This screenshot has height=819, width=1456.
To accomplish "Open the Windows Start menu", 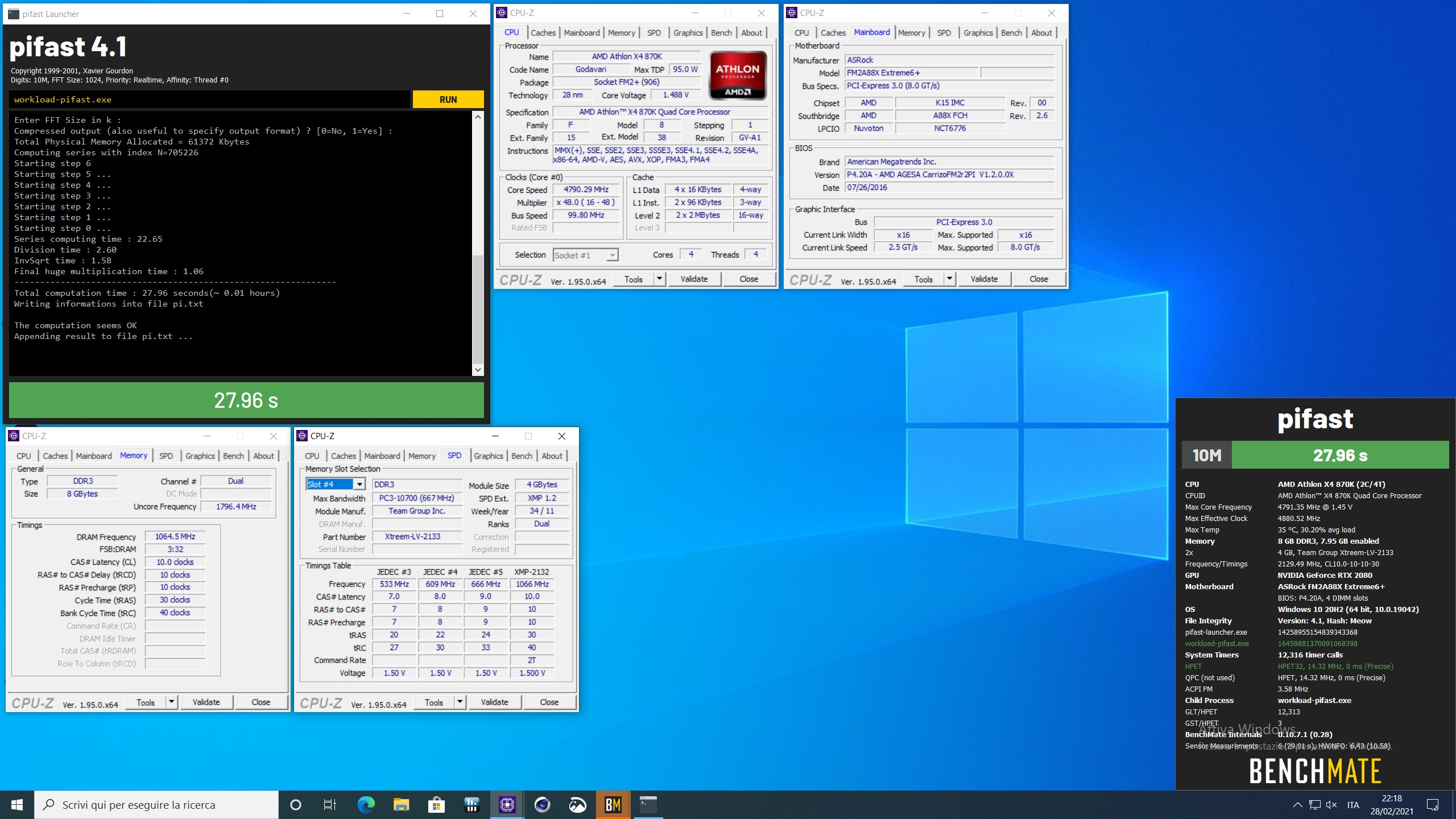I will (x=17, y=805).
